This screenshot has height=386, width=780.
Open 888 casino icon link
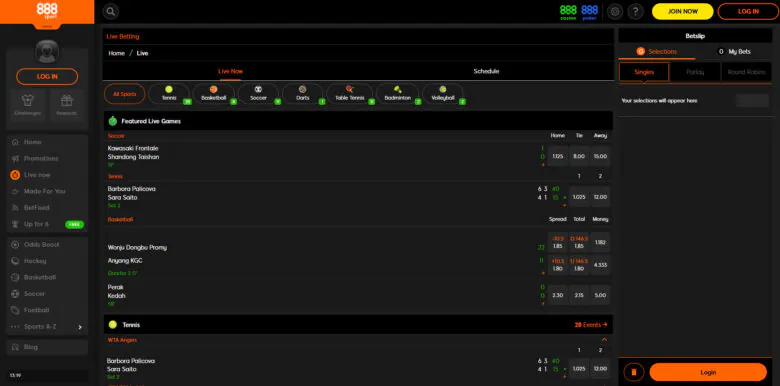click(x=568, y=11)
